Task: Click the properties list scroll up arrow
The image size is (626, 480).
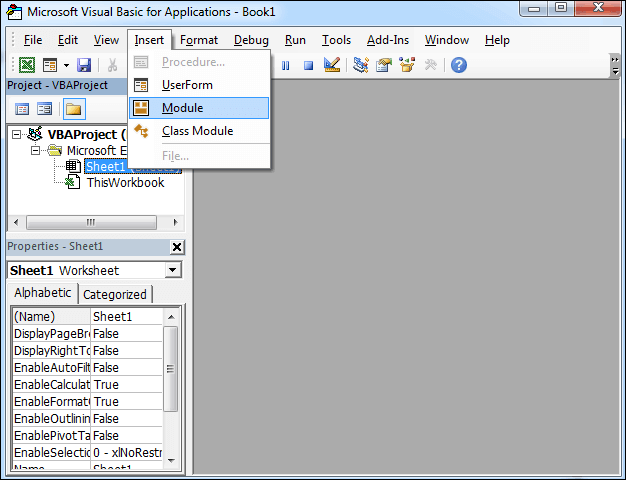Action: 171,317
